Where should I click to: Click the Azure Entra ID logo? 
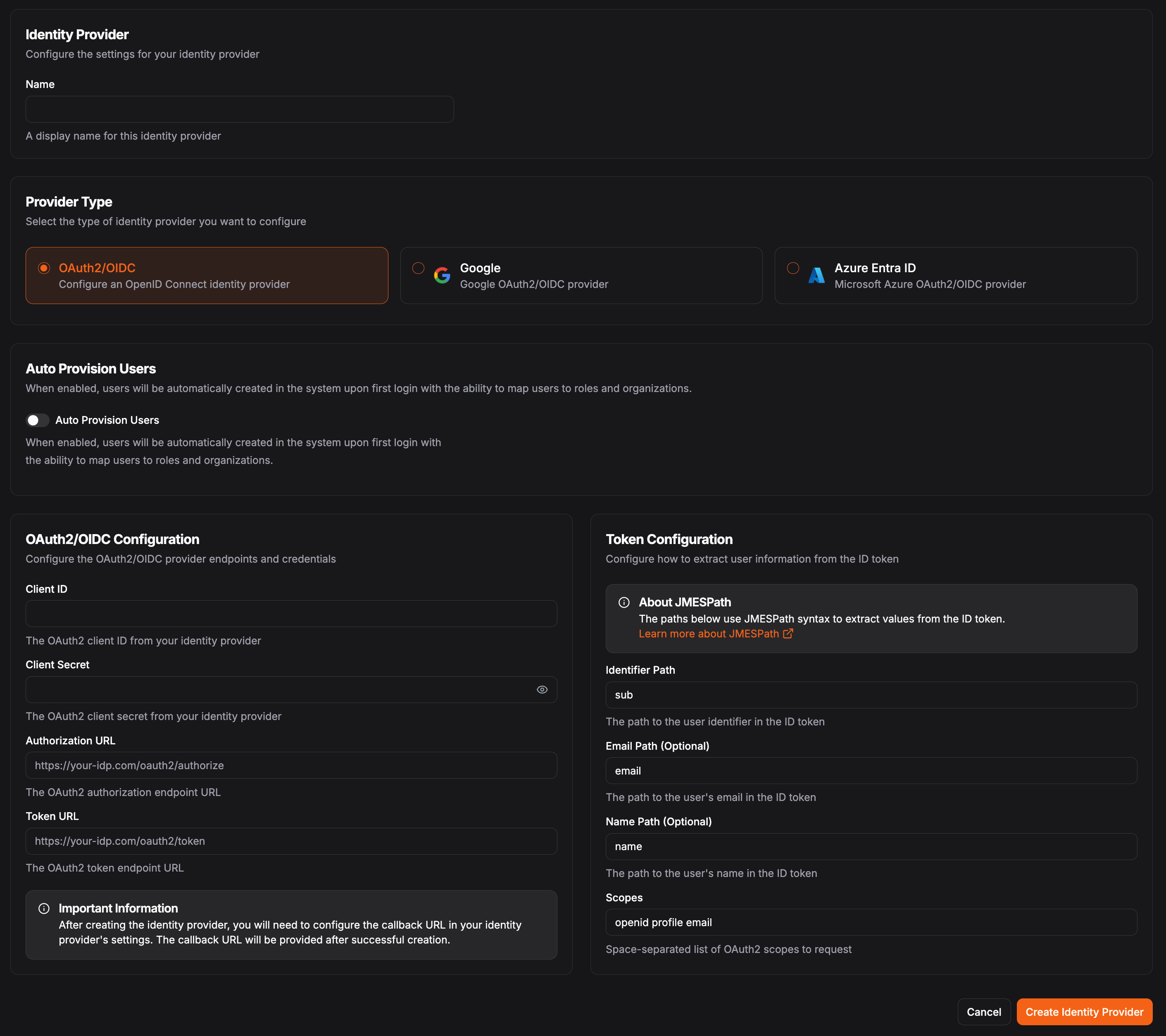click(x=816, y=276)
